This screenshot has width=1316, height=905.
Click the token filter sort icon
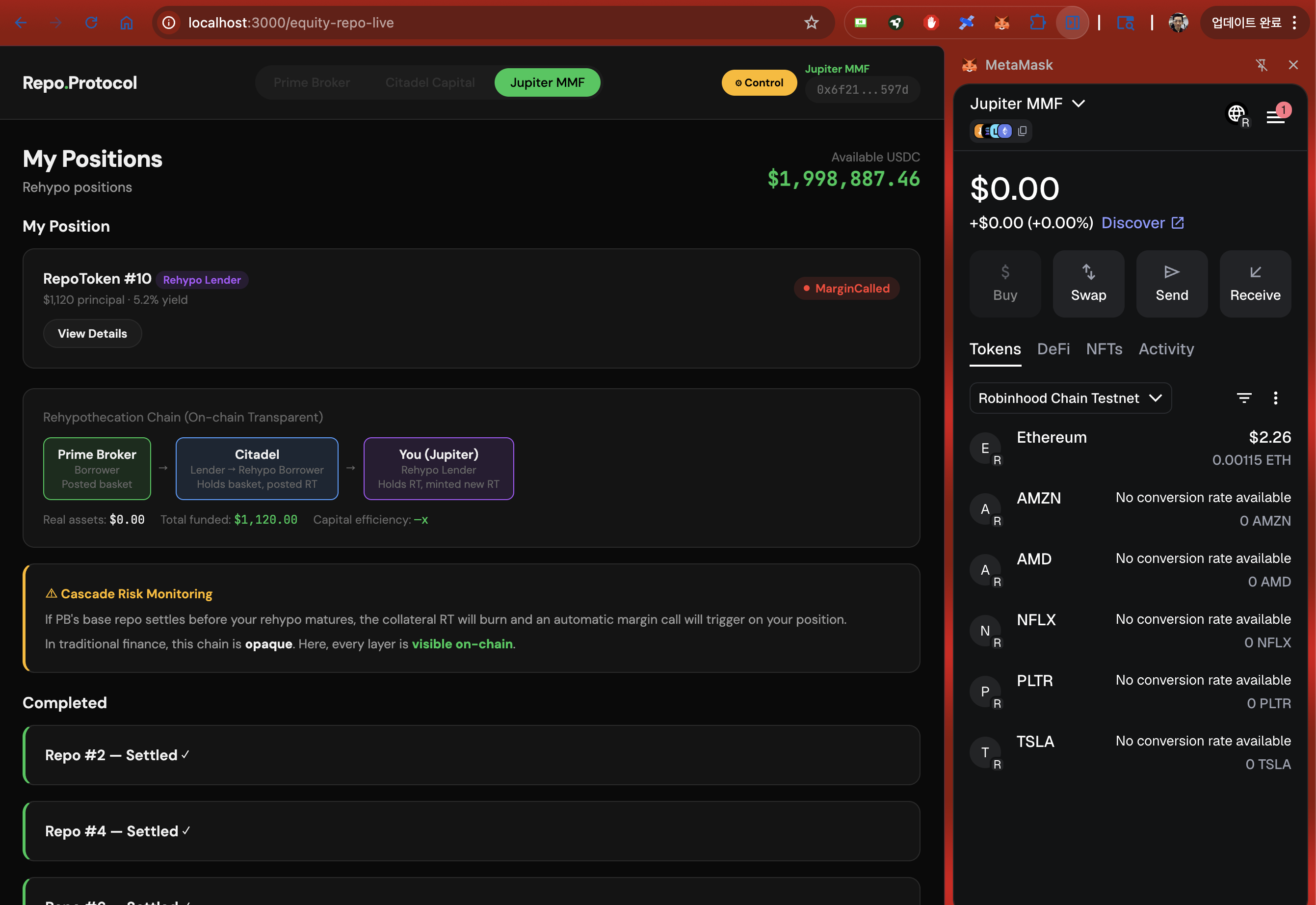pyautogui.click(x=1243, y=398)
